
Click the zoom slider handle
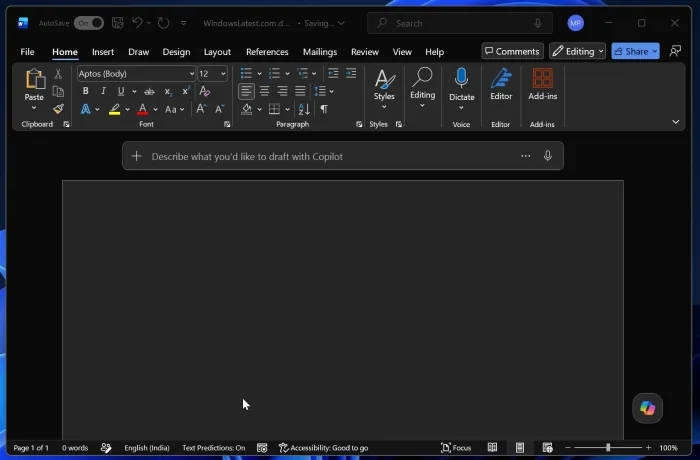(608, 447)
